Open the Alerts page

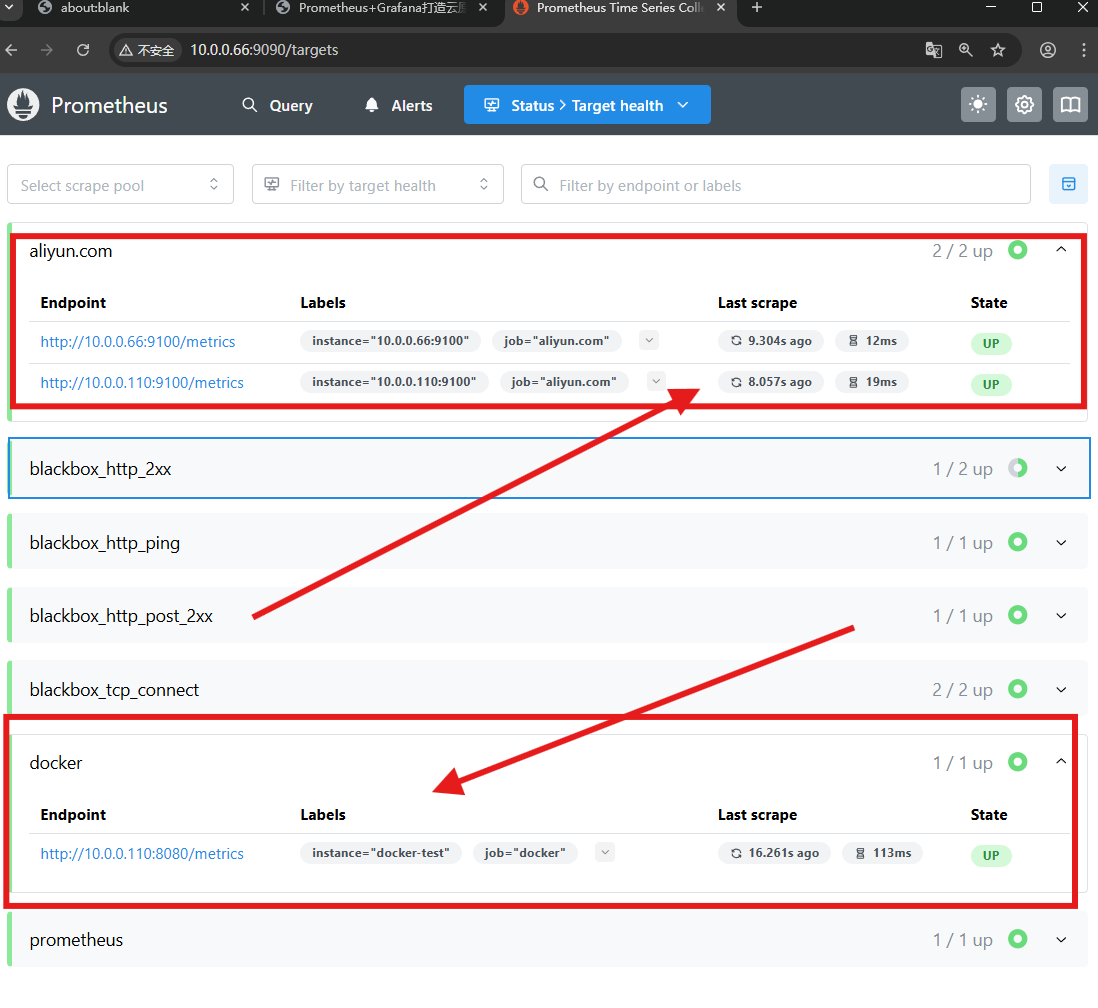398,105
